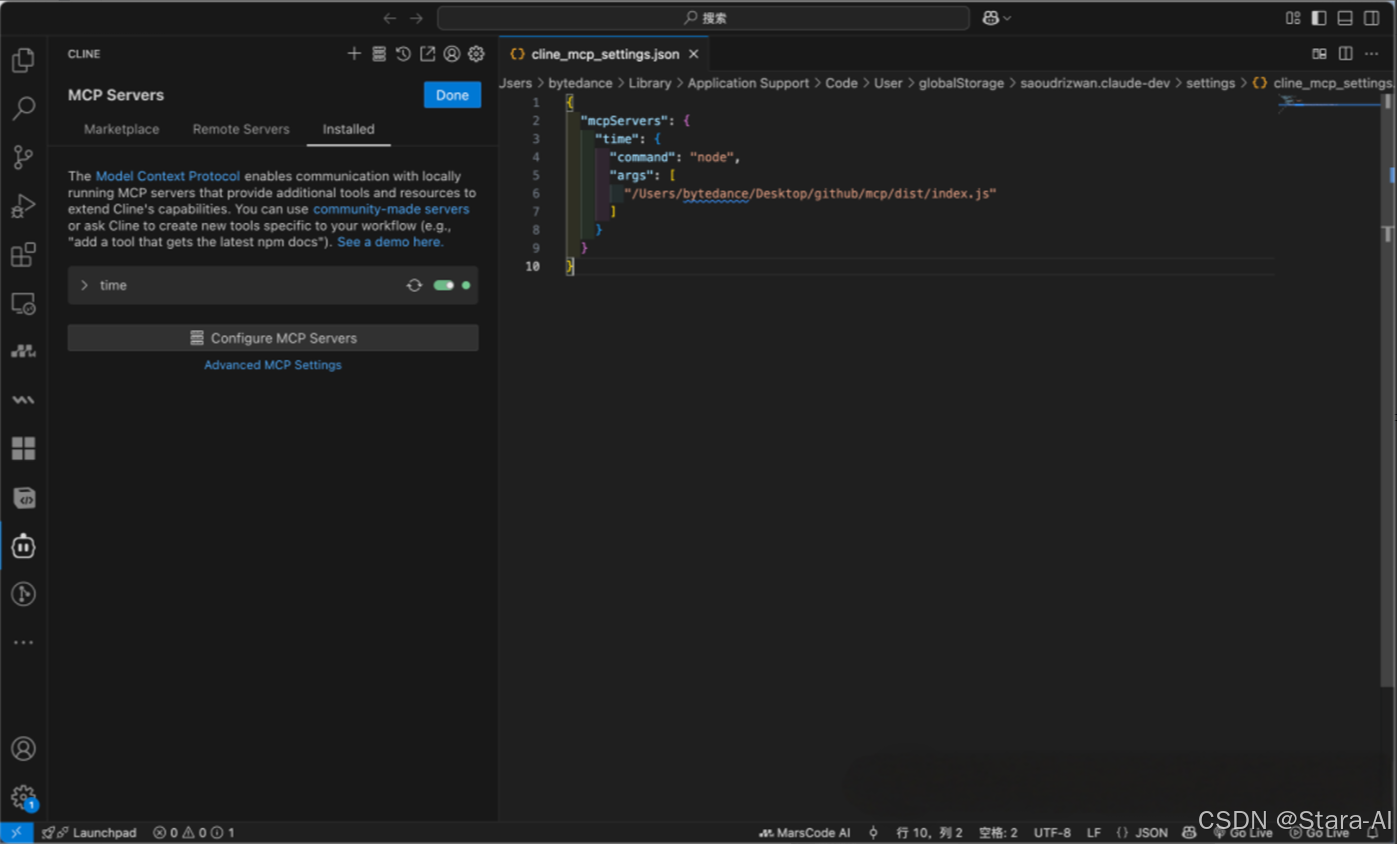
Task: Open the indentation selector 空格: 2
Action: 998,832
